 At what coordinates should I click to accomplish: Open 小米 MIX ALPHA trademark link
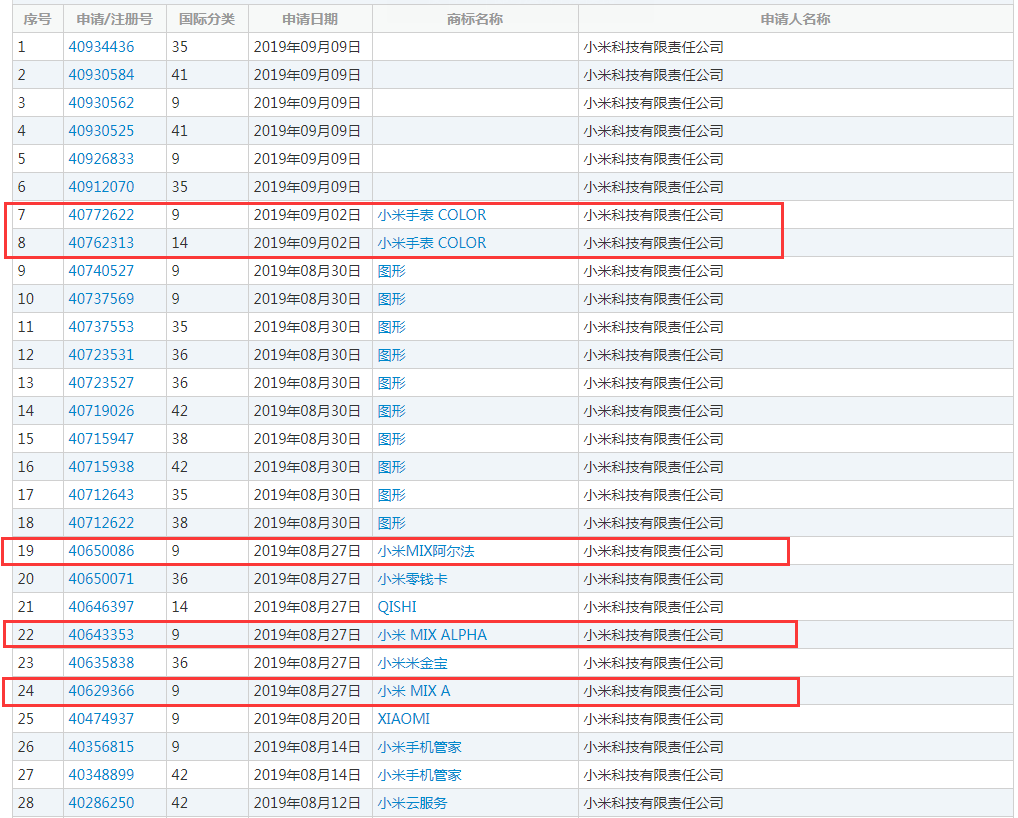[432, 634]
